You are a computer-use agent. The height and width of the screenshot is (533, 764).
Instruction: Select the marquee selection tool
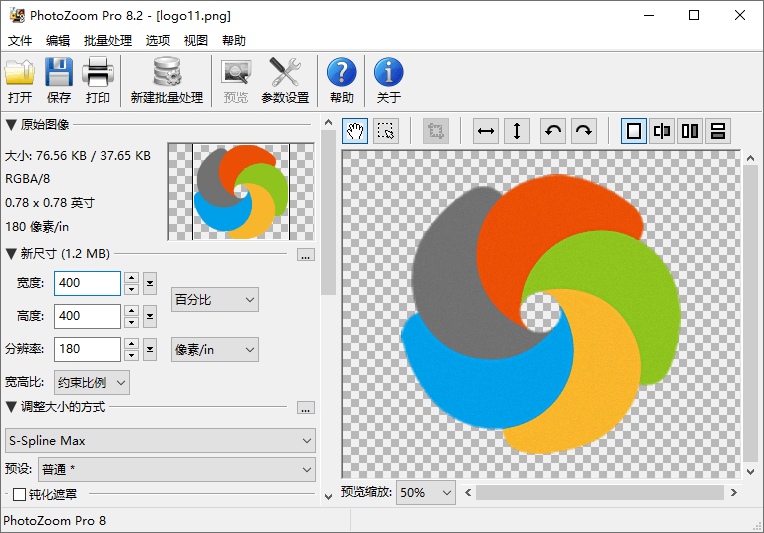[x=386, y=131]
